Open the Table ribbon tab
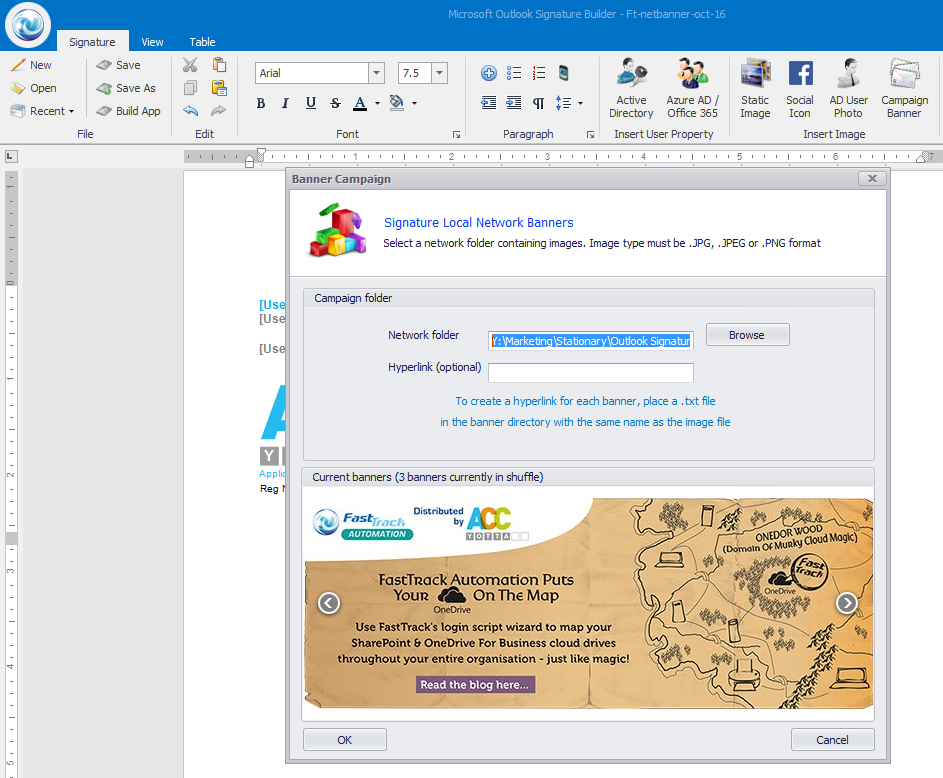Image resolution: width=943 pixels, height=778 pixels. click(x=203, y=42)
